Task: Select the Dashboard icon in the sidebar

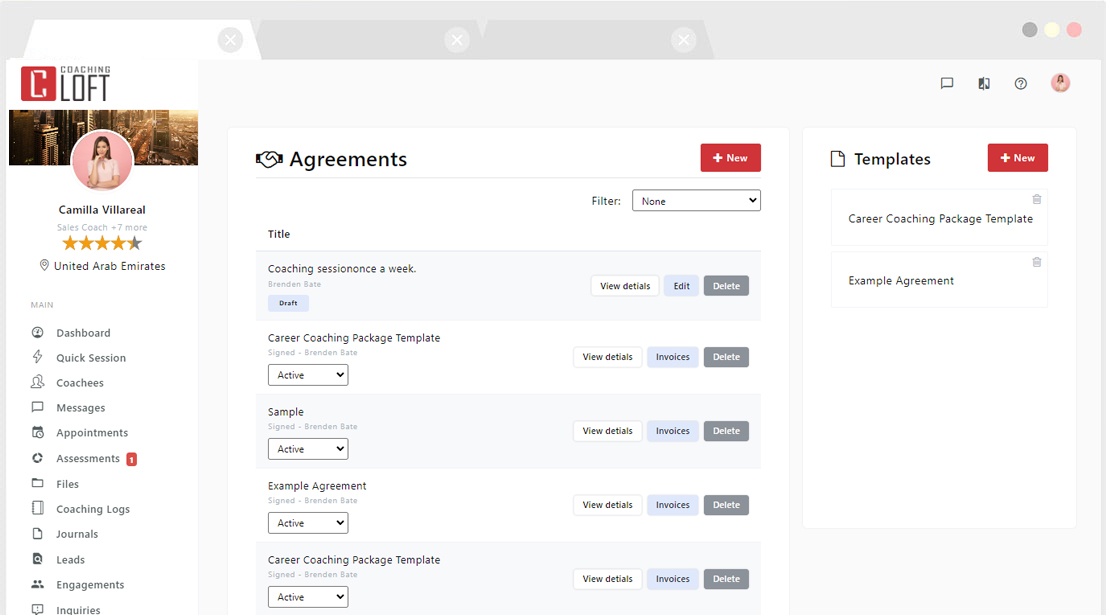Action: [36, 332]
